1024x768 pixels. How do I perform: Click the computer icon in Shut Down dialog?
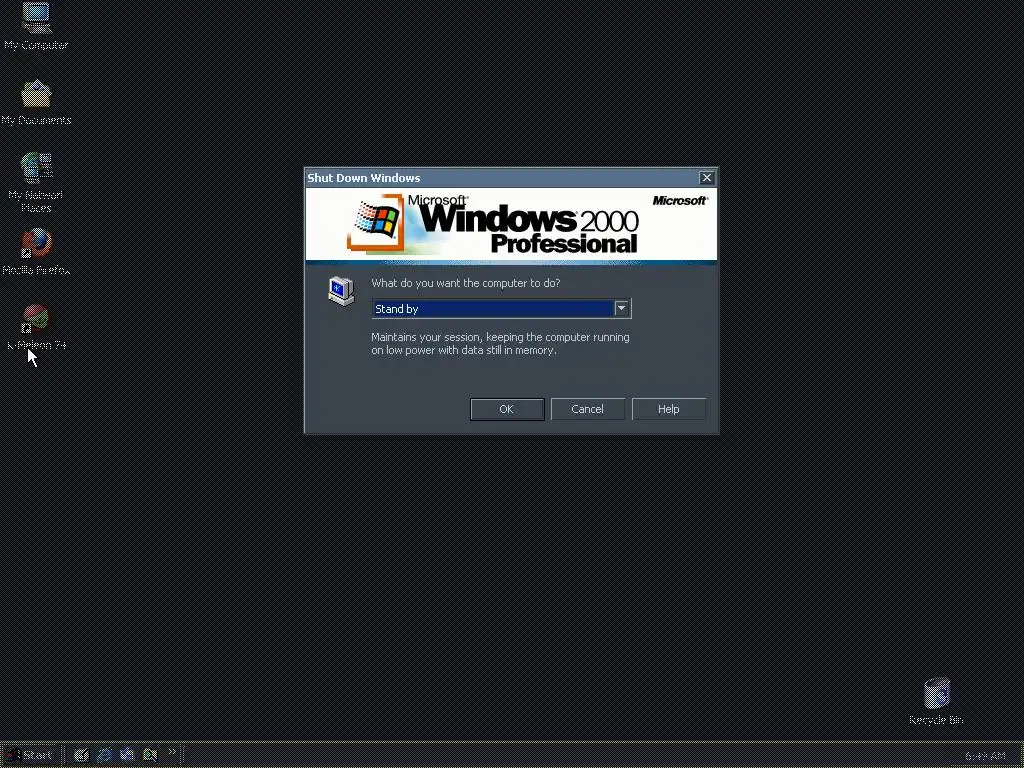(x=341, y=291)
